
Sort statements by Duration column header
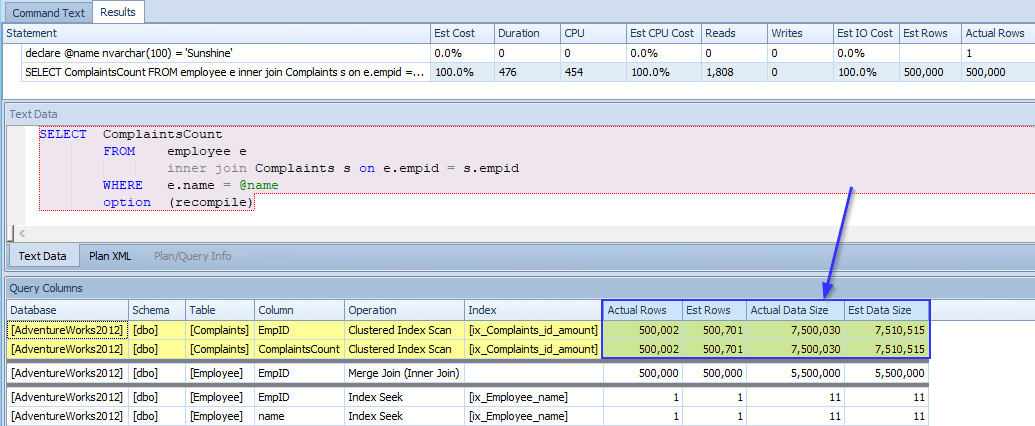[x=519, y=33]
